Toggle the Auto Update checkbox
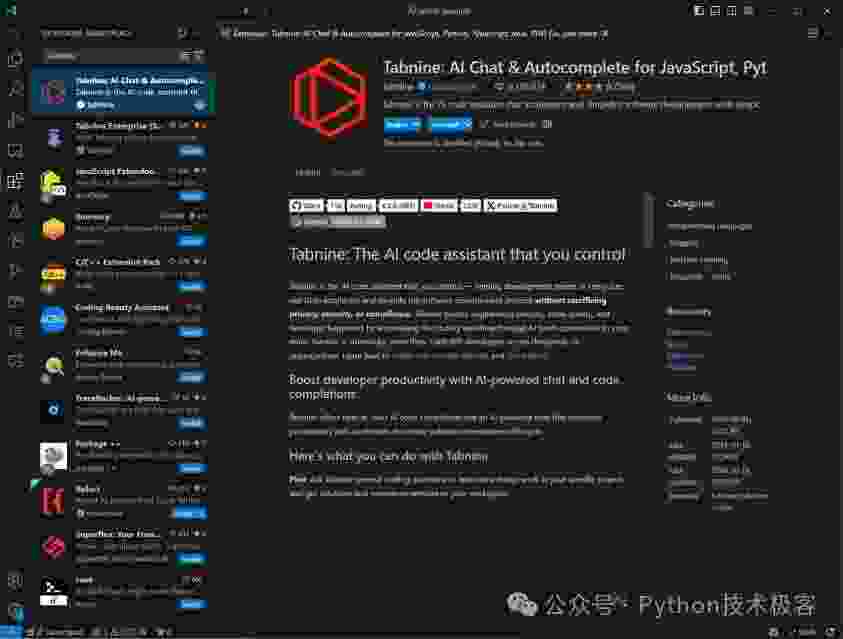 pos(484,124)
